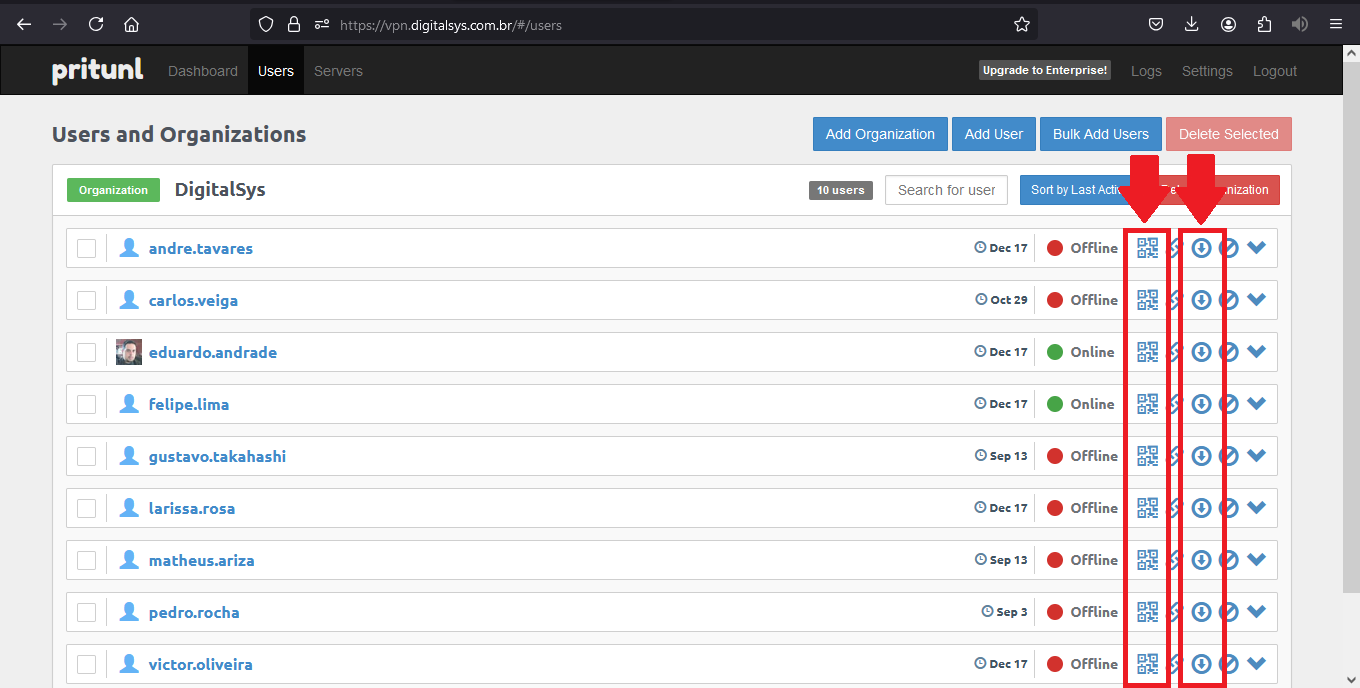Expand details for andre.tavares
Image resolution: width=1360 pixels, height=688 pixels.
click(1257, 248)
